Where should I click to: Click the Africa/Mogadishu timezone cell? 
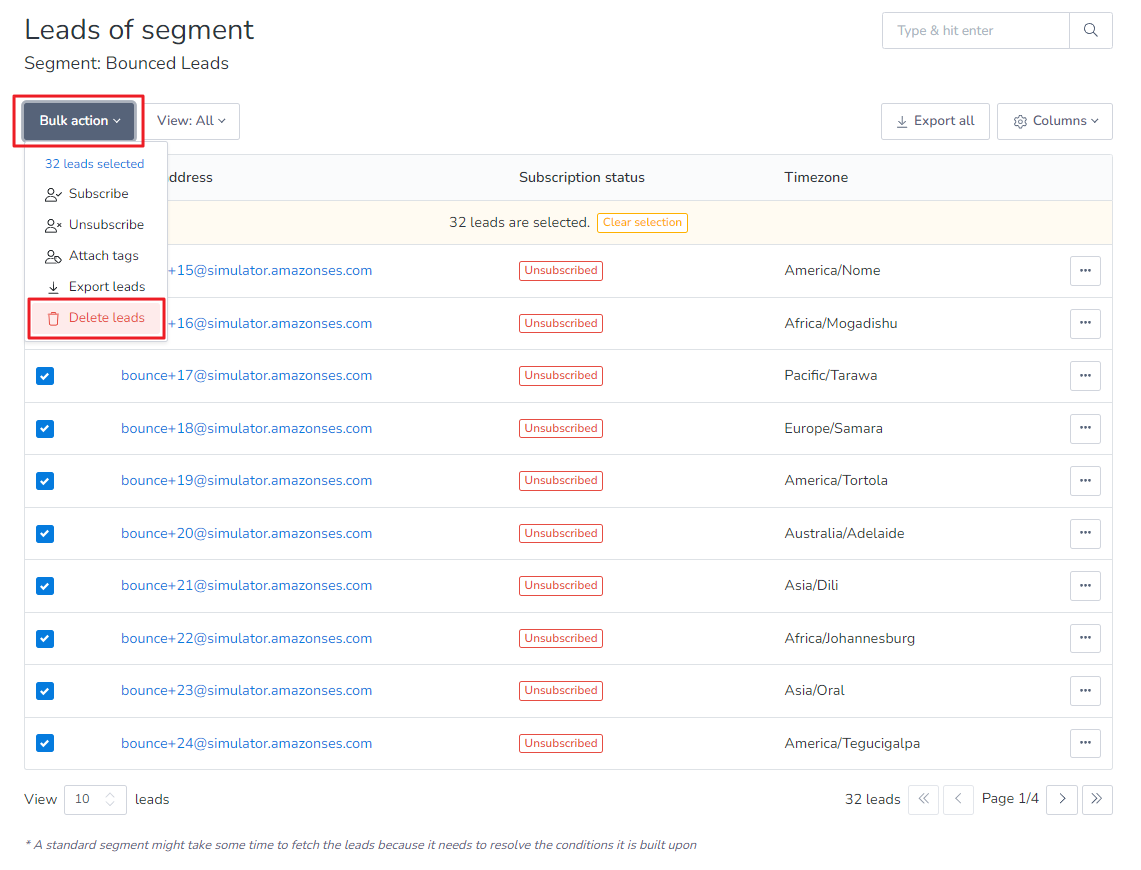tap(840, 323)
